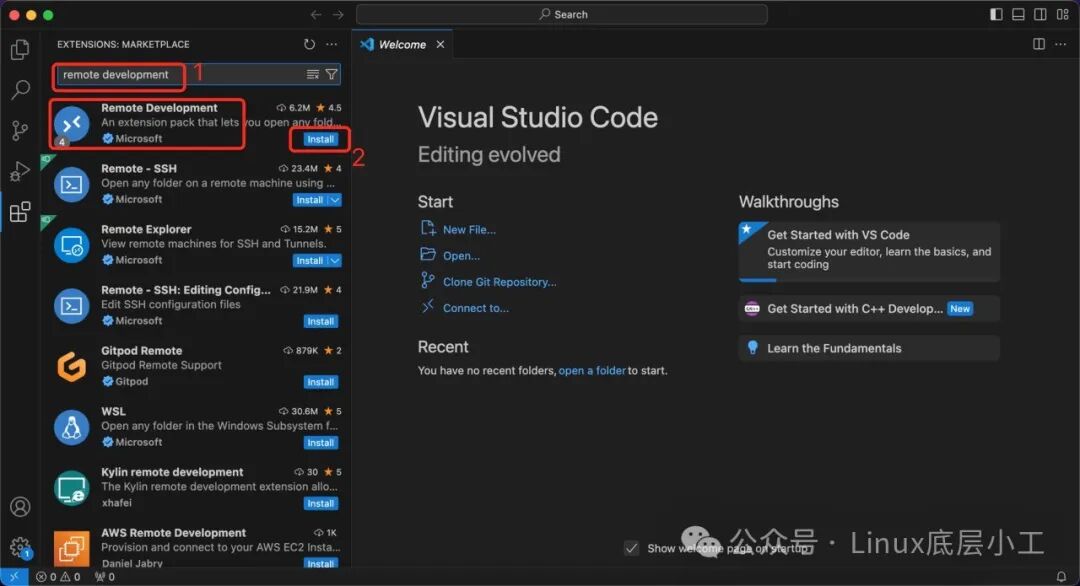Viewport: 1080px width, 586px height.
Task: Click the New File link
Action: [x=468, y=229]
